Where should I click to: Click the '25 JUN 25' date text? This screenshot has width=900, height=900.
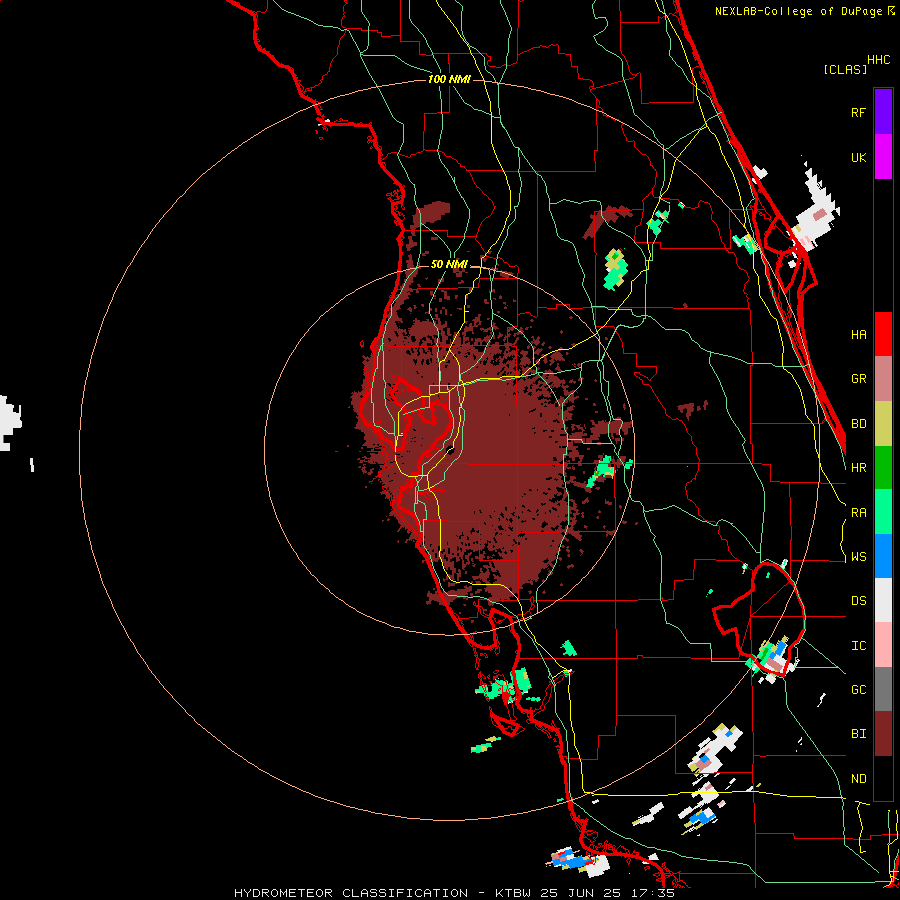pyautogui.click(x=580, y=893)
